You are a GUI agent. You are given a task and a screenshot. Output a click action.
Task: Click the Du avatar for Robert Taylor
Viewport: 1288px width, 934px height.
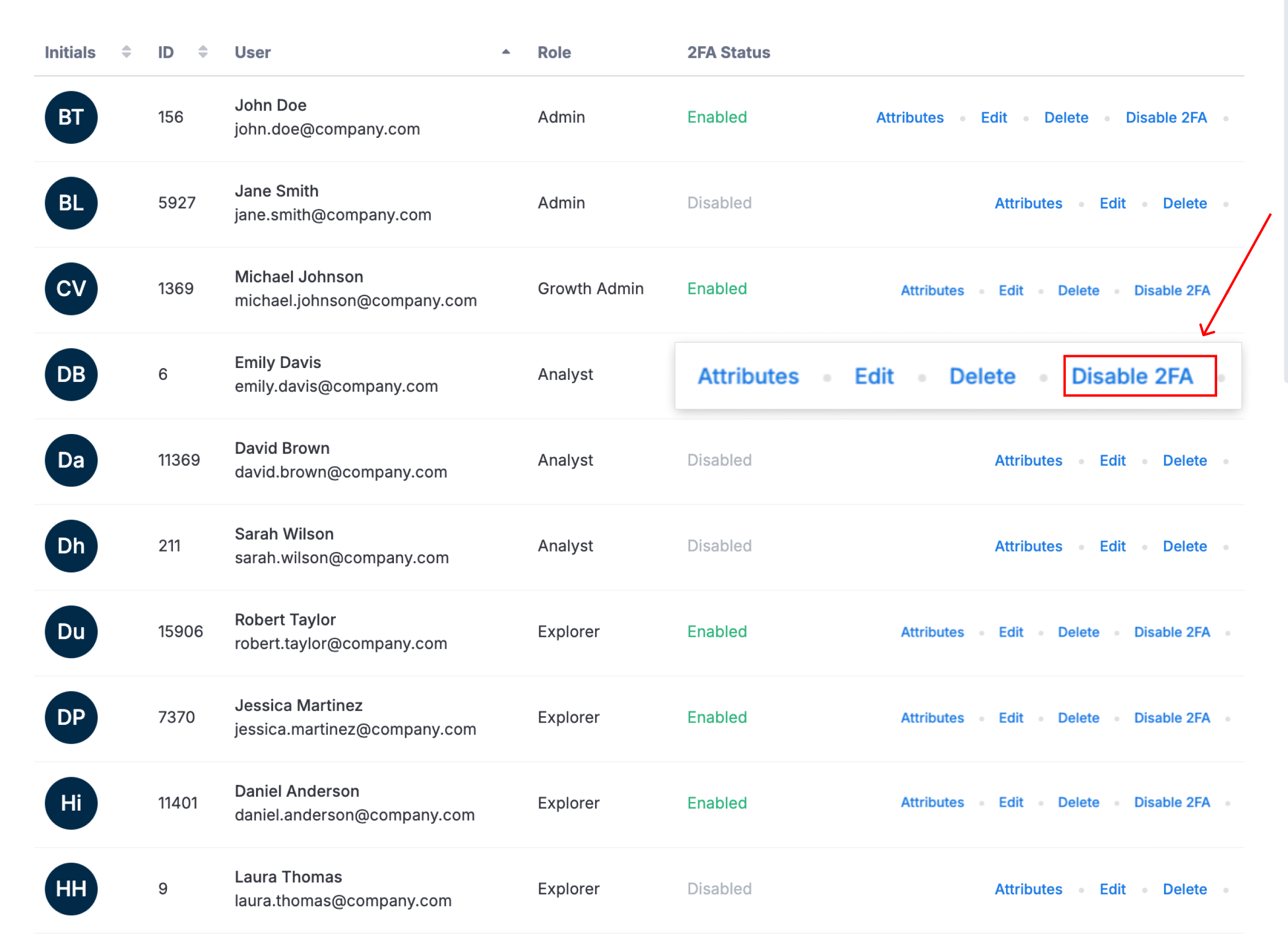[x=71, y=632]
